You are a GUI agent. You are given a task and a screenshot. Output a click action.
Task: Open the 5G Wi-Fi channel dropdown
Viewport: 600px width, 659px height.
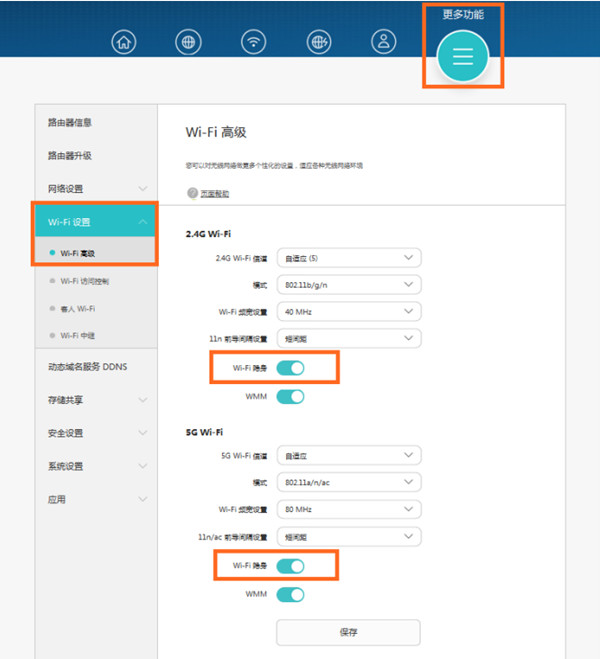(349, 455)
